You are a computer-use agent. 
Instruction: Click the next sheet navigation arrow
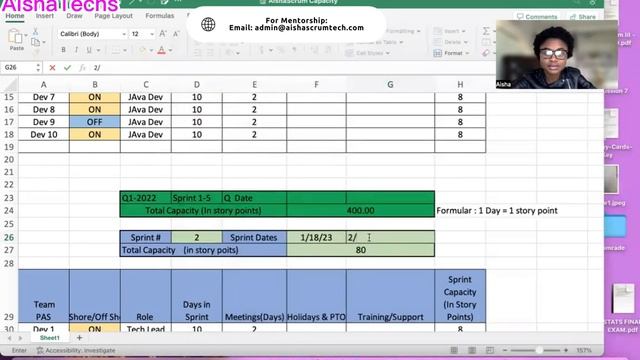point(20,338)
